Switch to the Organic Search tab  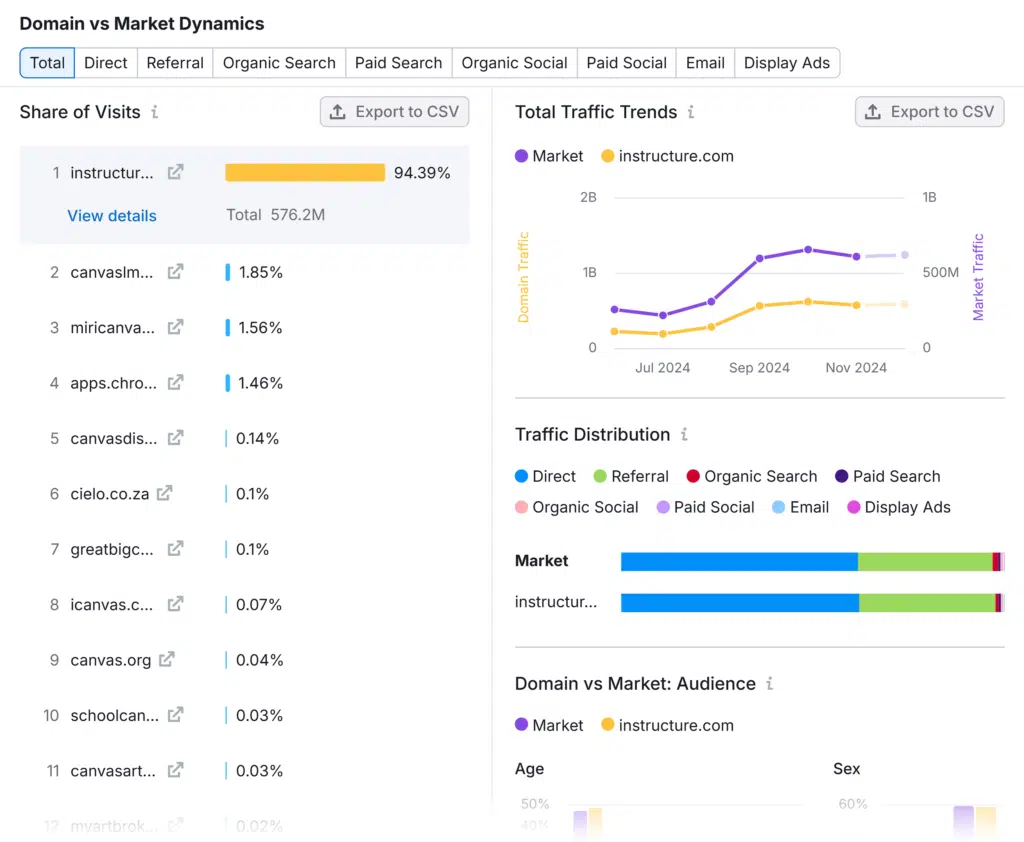pos(279,63)
